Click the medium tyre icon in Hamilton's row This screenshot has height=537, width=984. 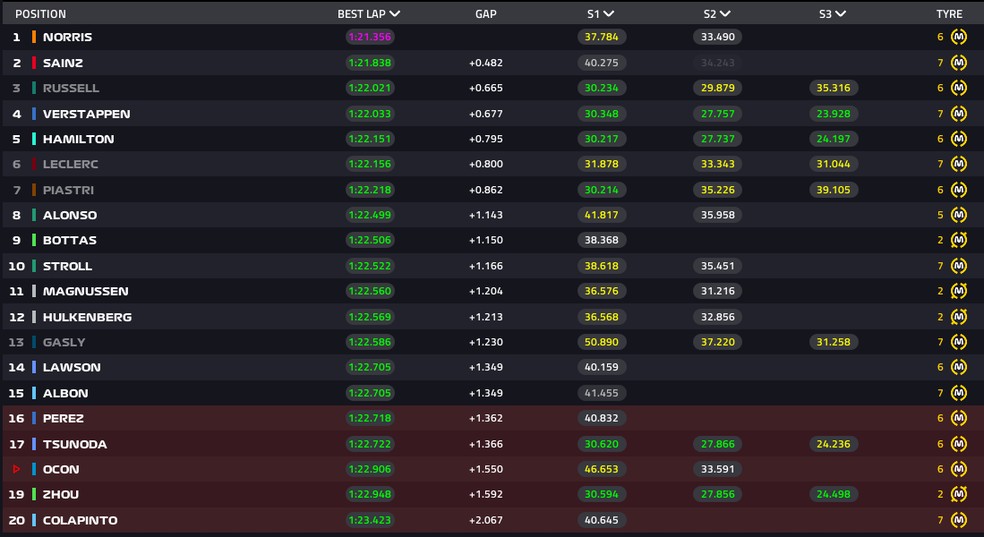coord(958,139)
